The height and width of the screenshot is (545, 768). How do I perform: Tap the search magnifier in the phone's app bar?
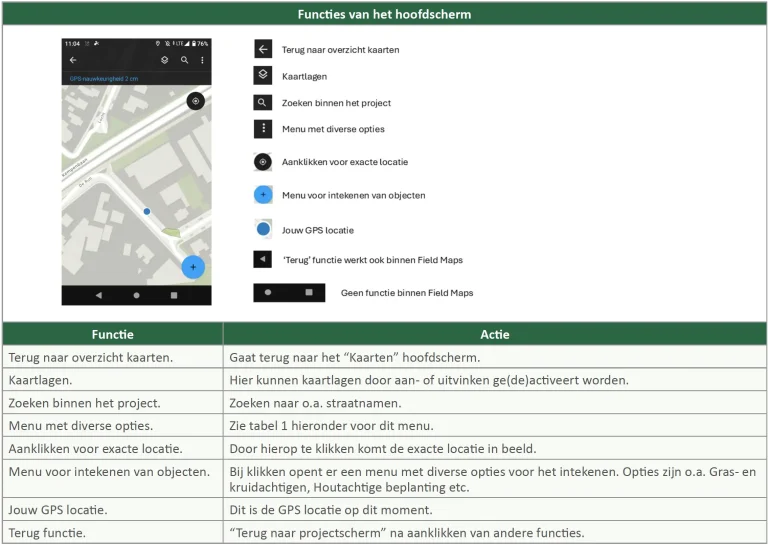point(184,60)
